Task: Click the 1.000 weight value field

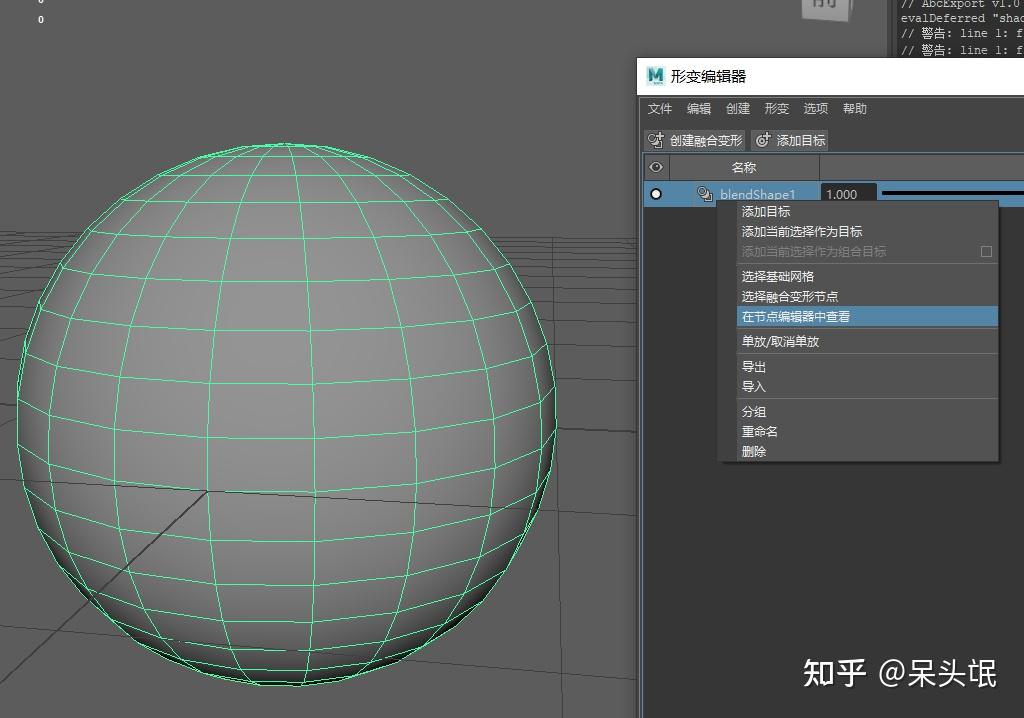Action: click(847, 193)
